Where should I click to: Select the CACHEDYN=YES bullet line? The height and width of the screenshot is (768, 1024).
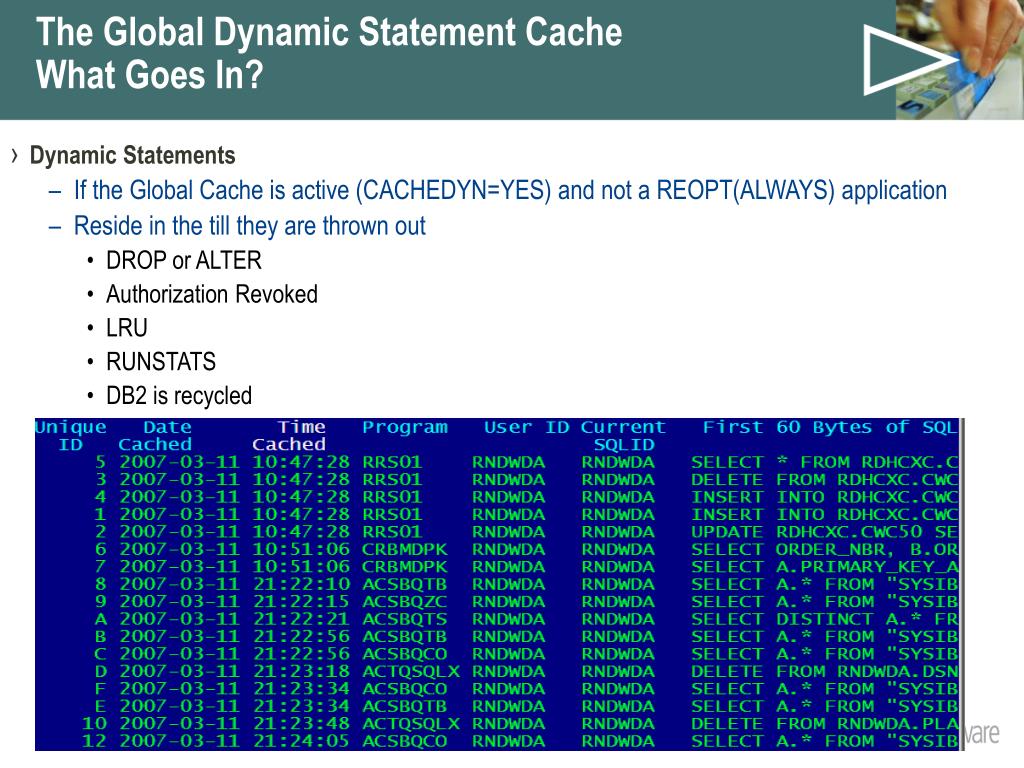click(510, 190)
